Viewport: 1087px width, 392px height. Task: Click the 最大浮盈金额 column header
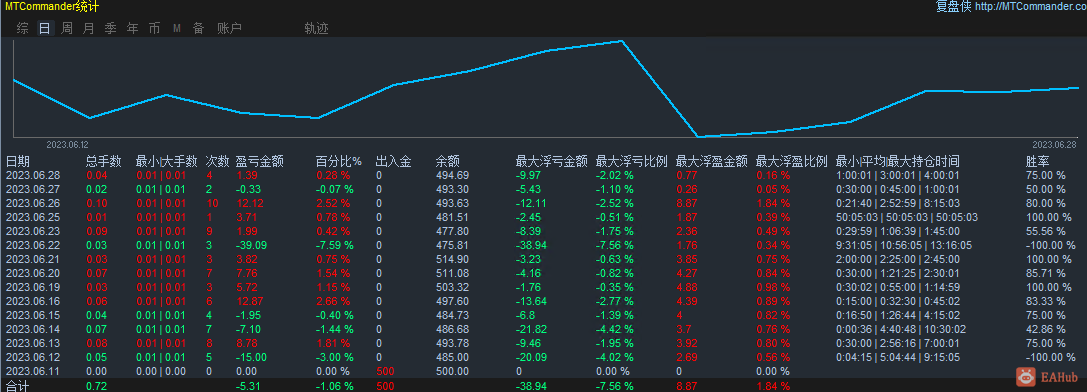[712, 161]
